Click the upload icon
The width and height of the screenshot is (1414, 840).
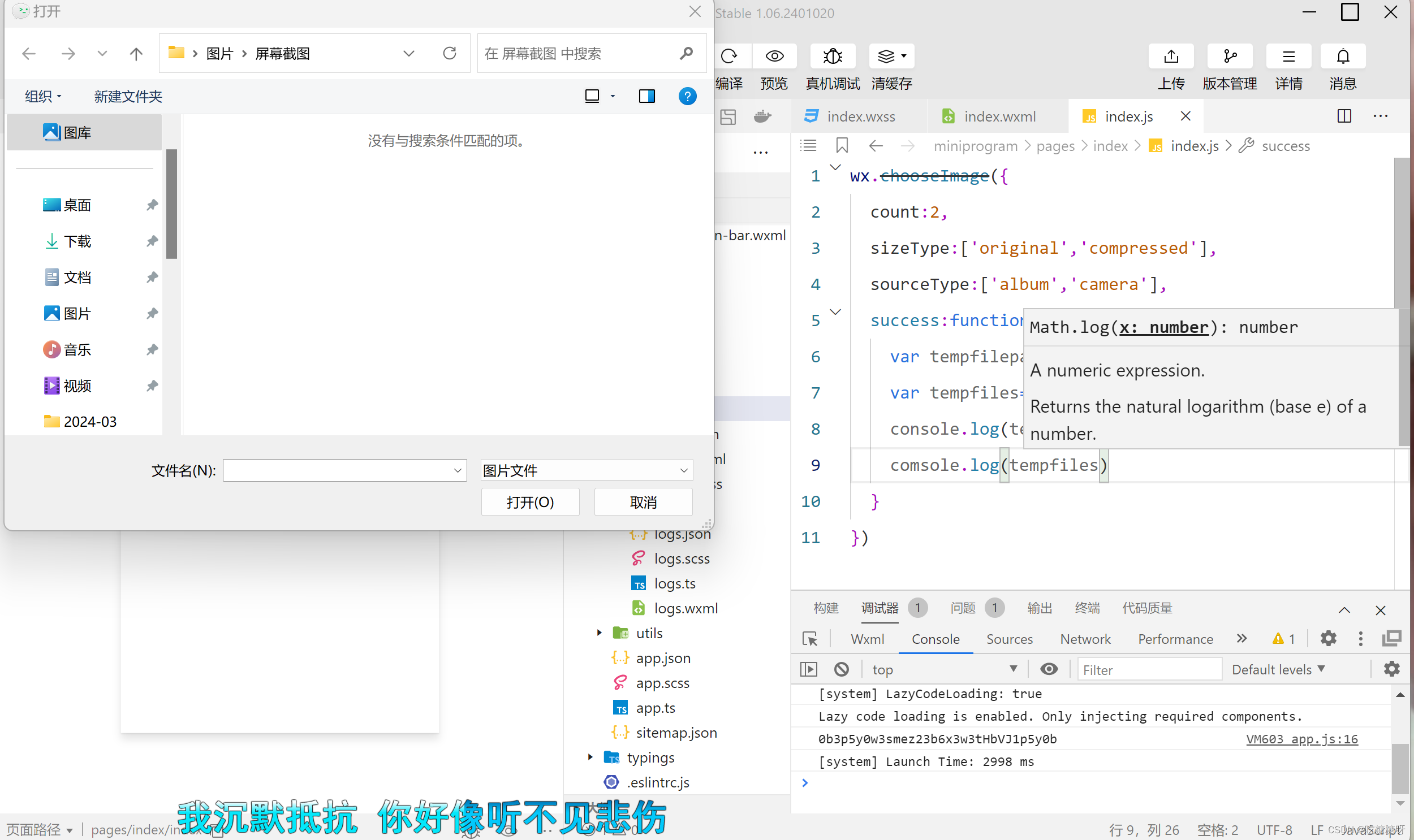[1170, 56]
